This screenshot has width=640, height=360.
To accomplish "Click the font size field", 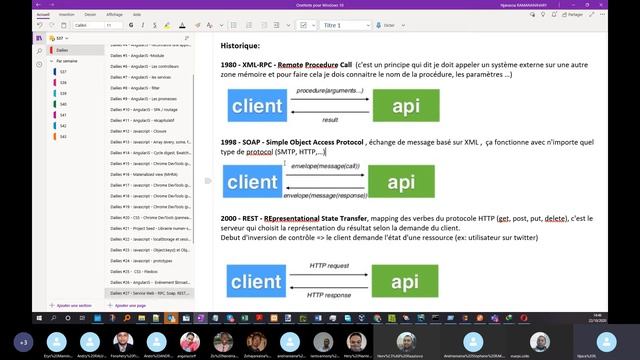I will [113, 25].
